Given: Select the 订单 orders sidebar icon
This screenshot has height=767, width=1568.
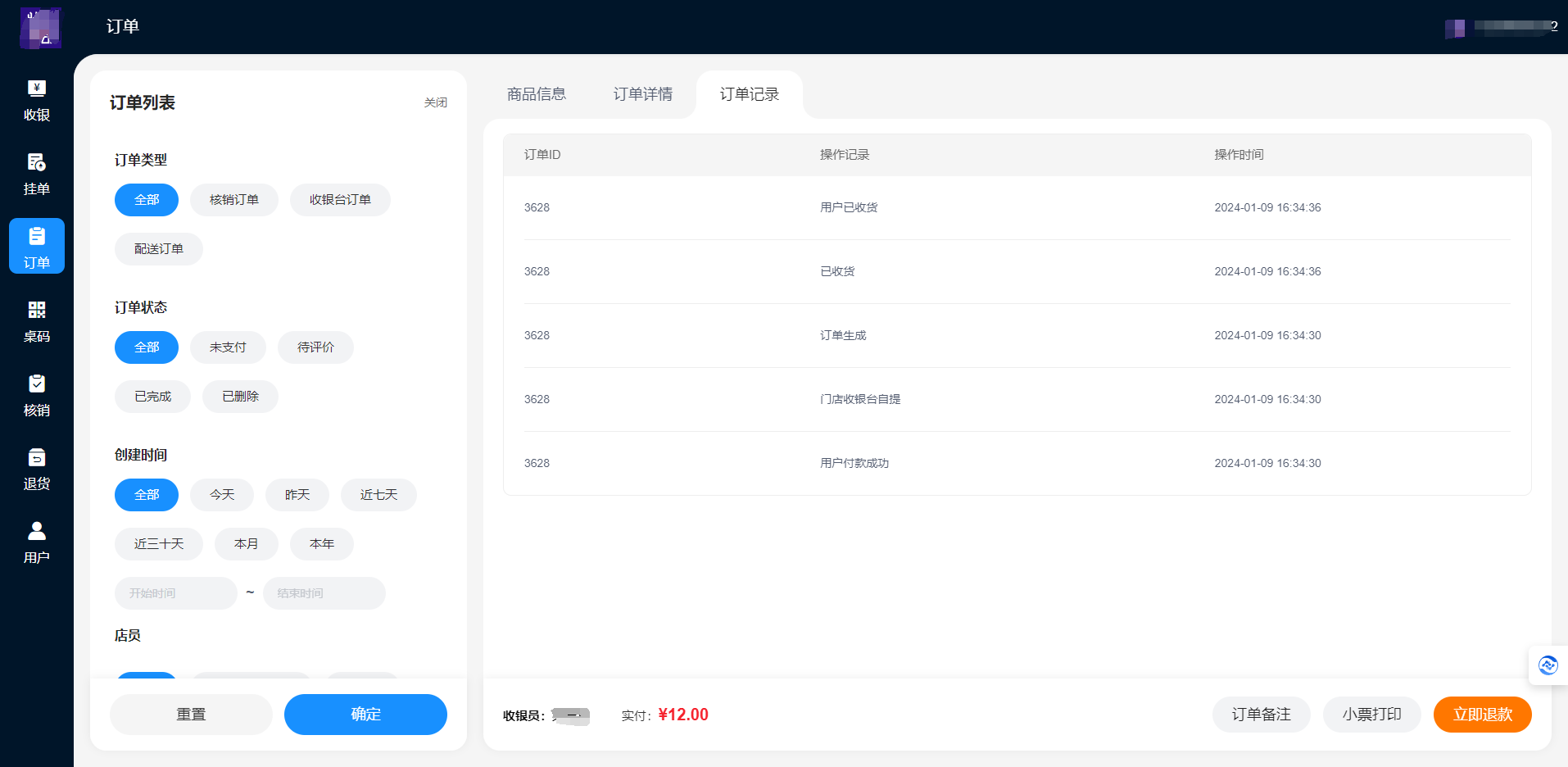Looking at the screenshot, I should [x=37, y=247].
